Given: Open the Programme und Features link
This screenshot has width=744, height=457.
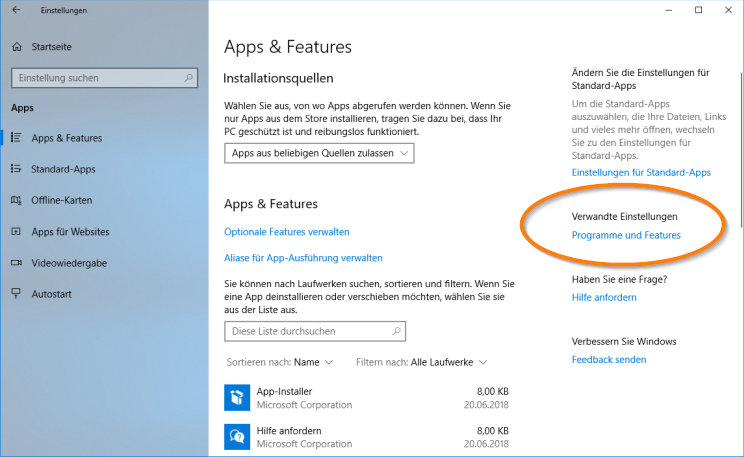Looking at the screenshot, I should (625, 235).
